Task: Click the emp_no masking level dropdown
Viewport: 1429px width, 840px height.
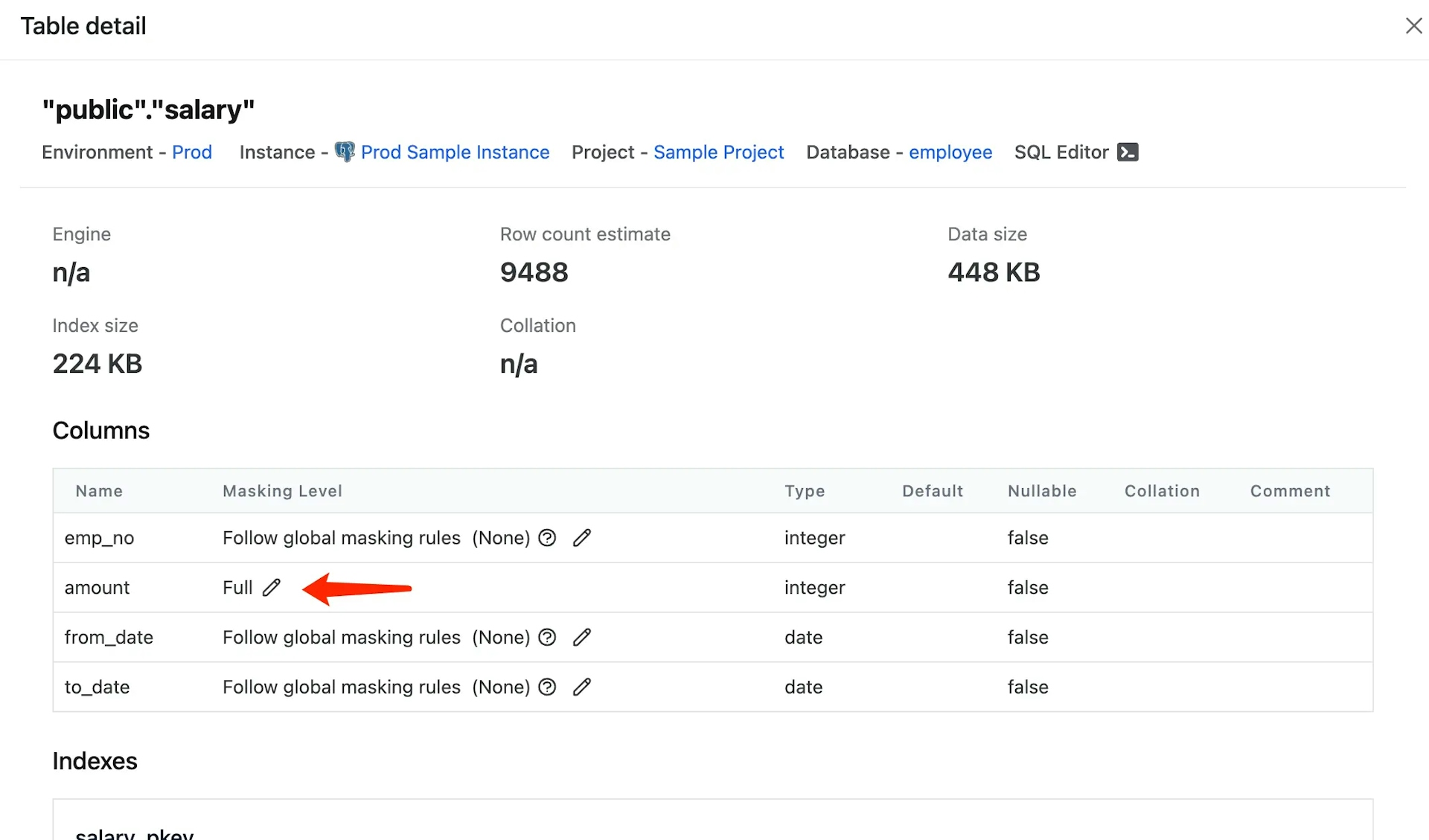Action: (581, 537)
